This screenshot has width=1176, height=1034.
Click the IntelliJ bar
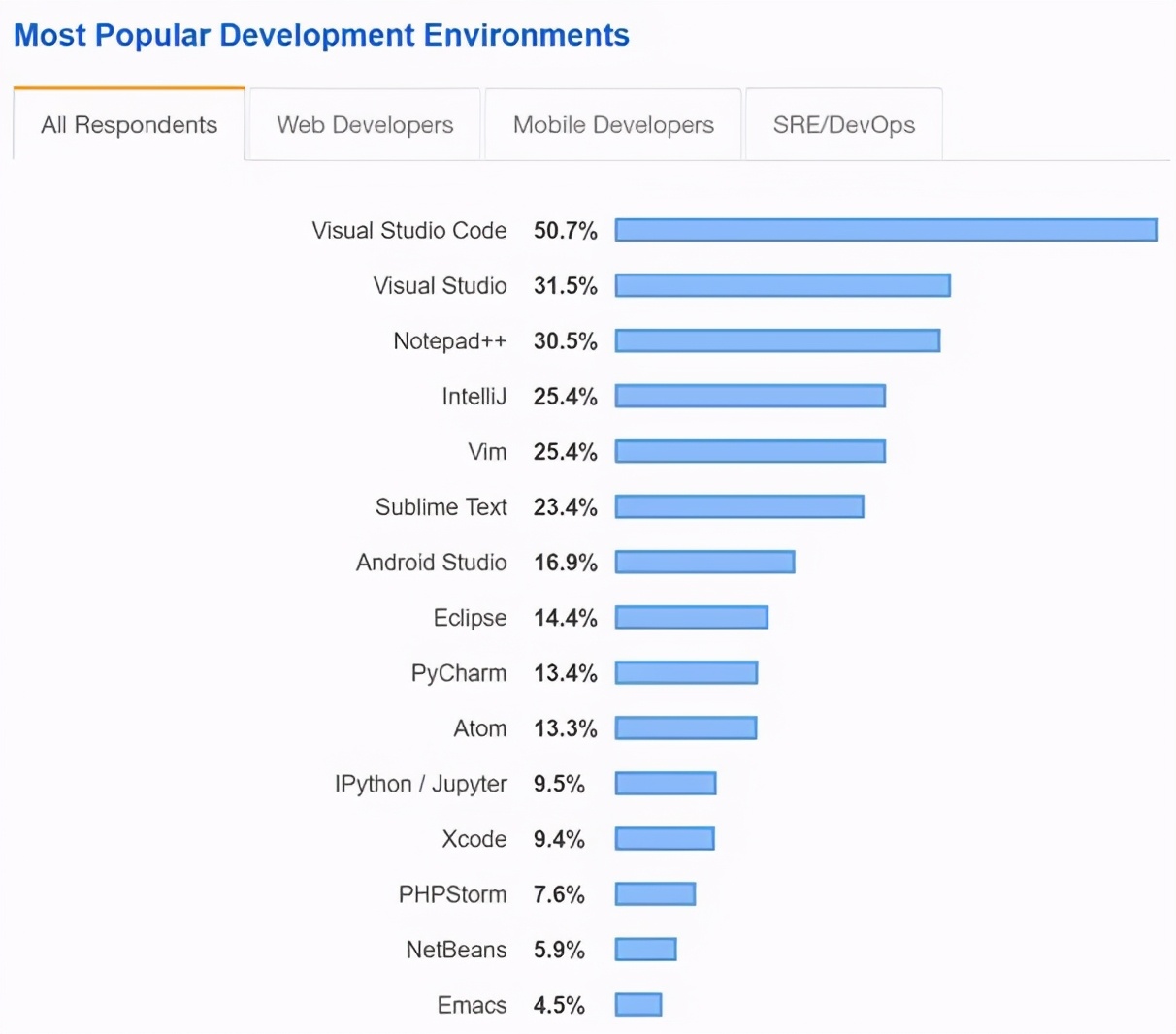click(x=750, y=396)
